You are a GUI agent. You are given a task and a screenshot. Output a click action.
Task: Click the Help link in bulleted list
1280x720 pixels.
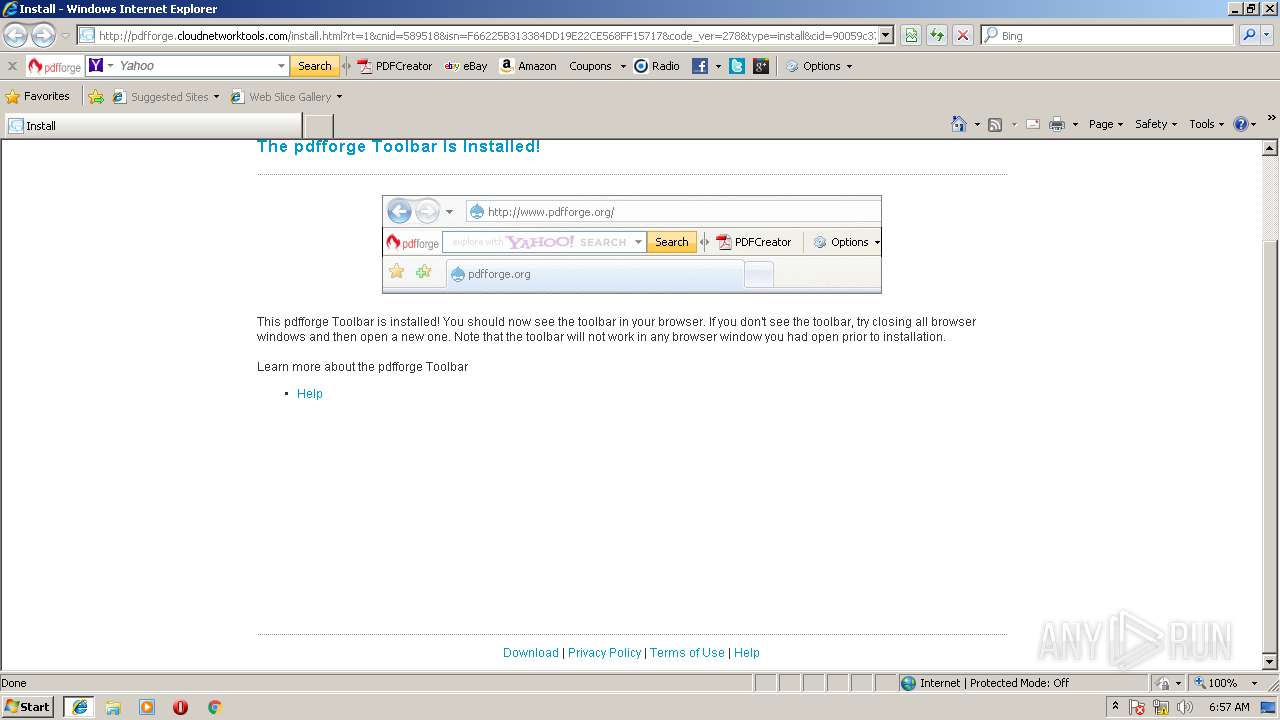(x=310, y=394)
